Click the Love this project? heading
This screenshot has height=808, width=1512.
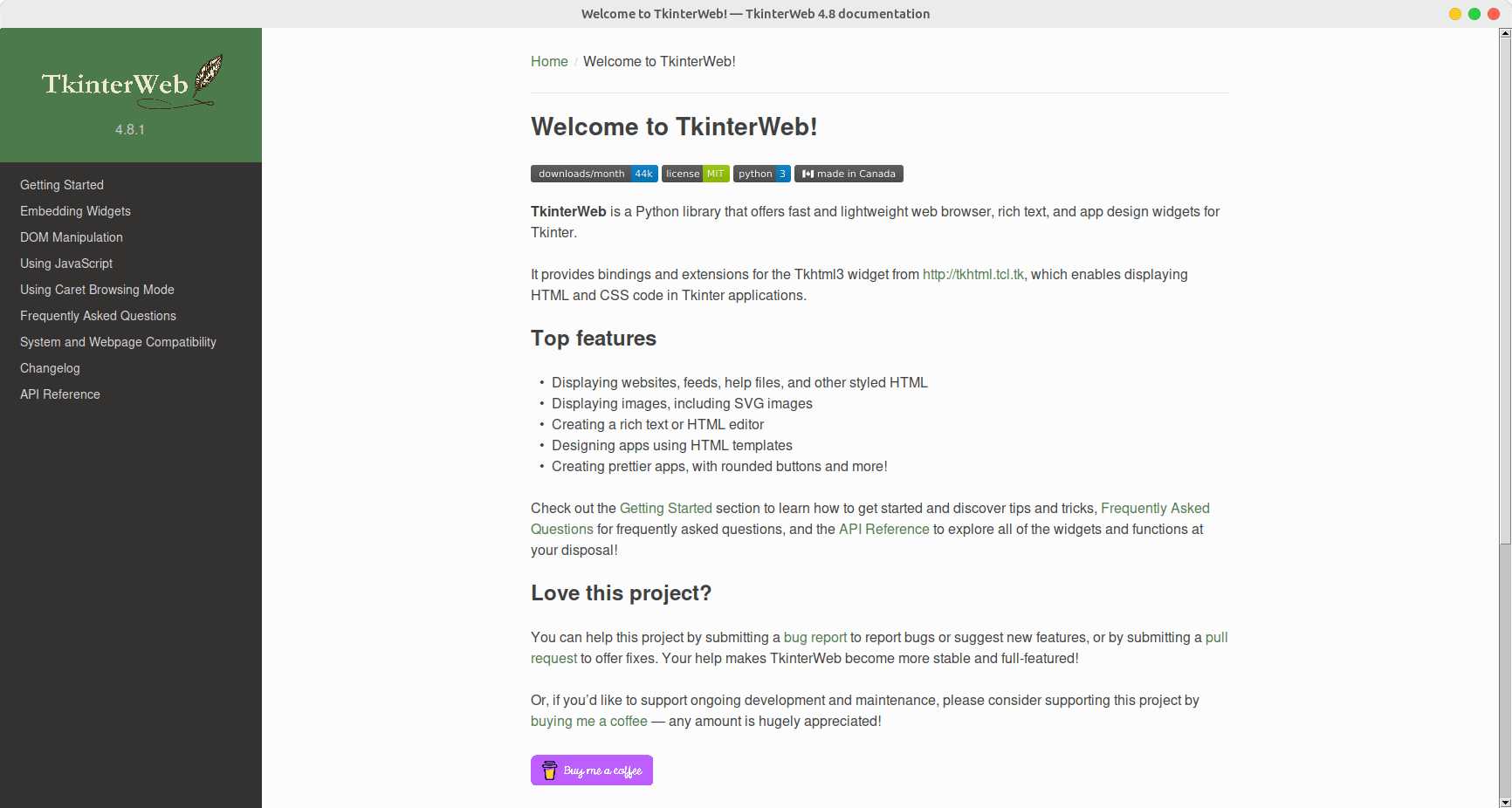pyautogui.click(x=621, y=593)
